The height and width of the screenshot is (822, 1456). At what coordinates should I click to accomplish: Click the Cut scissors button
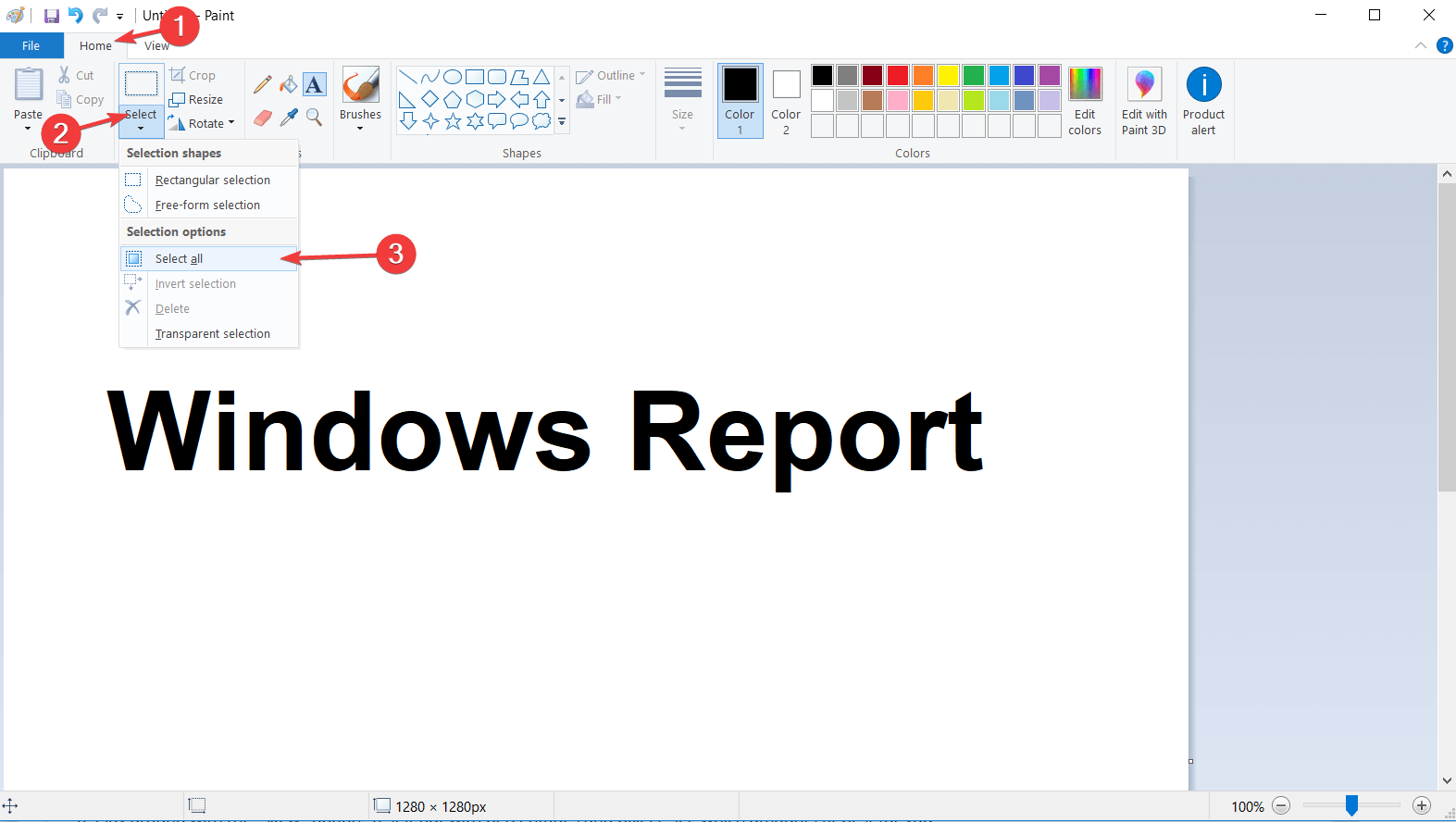point(76,75)
